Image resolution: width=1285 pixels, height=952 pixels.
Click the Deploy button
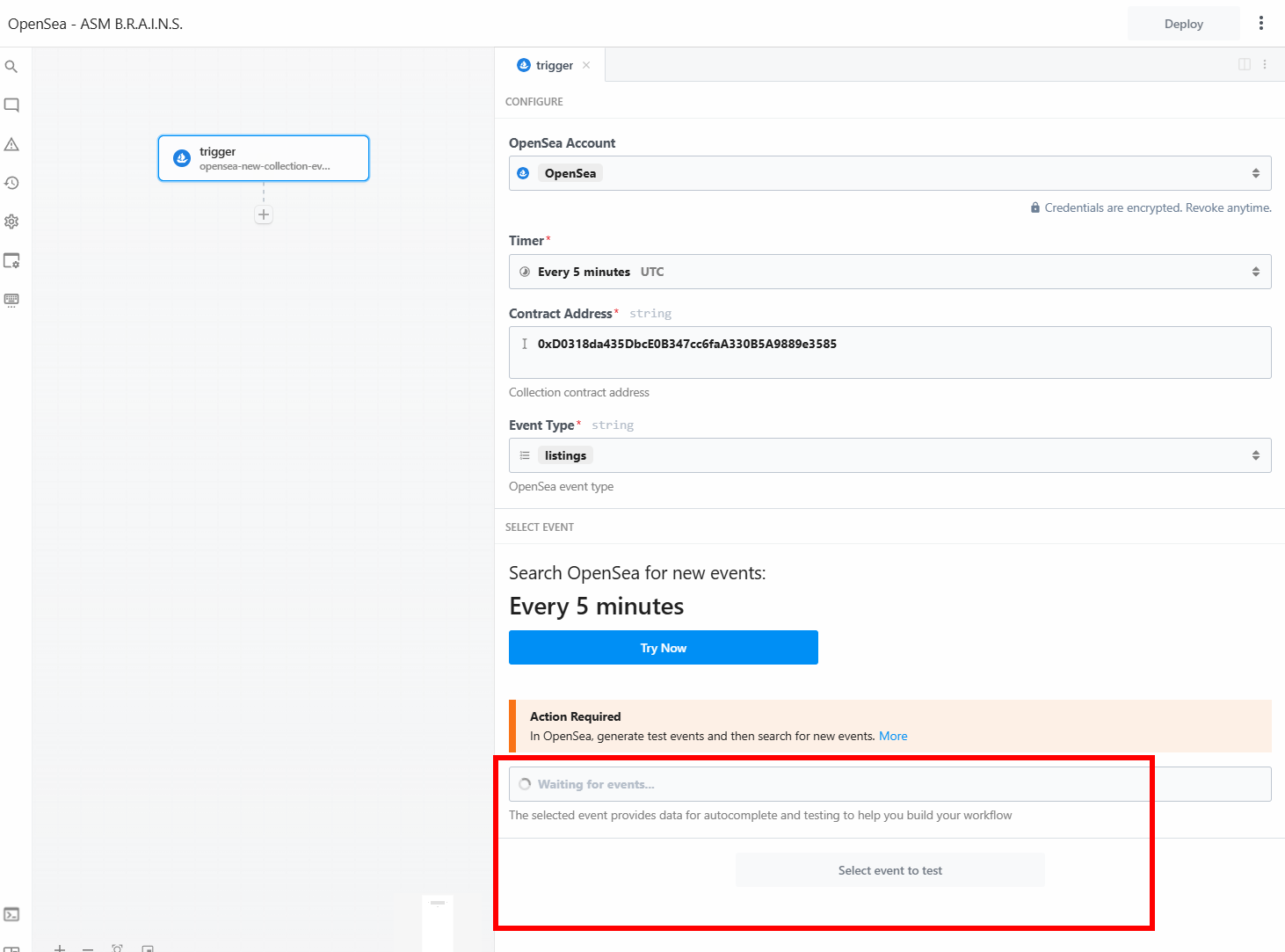(1183, 24)
